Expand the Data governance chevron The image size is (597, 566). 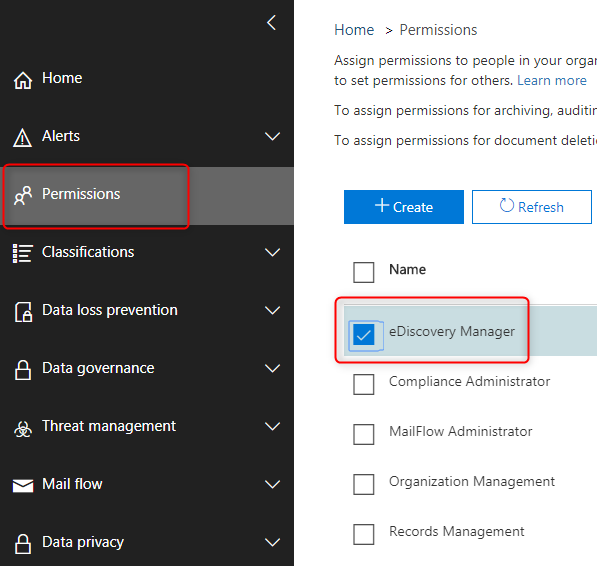click(272, 368)
